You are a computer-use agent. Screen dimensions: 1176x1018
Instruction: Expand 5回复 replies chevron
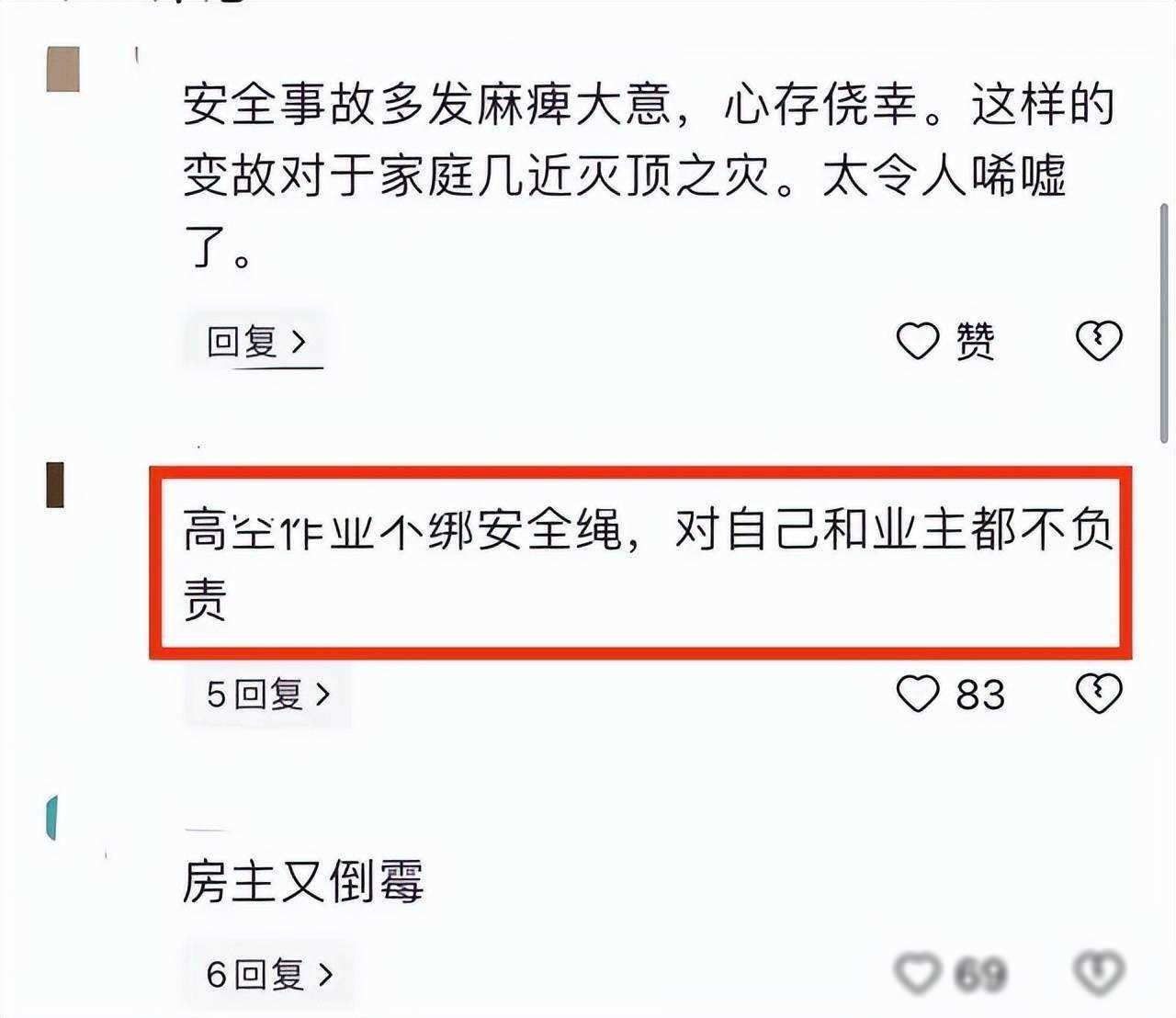pyautogui.click(x=322, y=694)
